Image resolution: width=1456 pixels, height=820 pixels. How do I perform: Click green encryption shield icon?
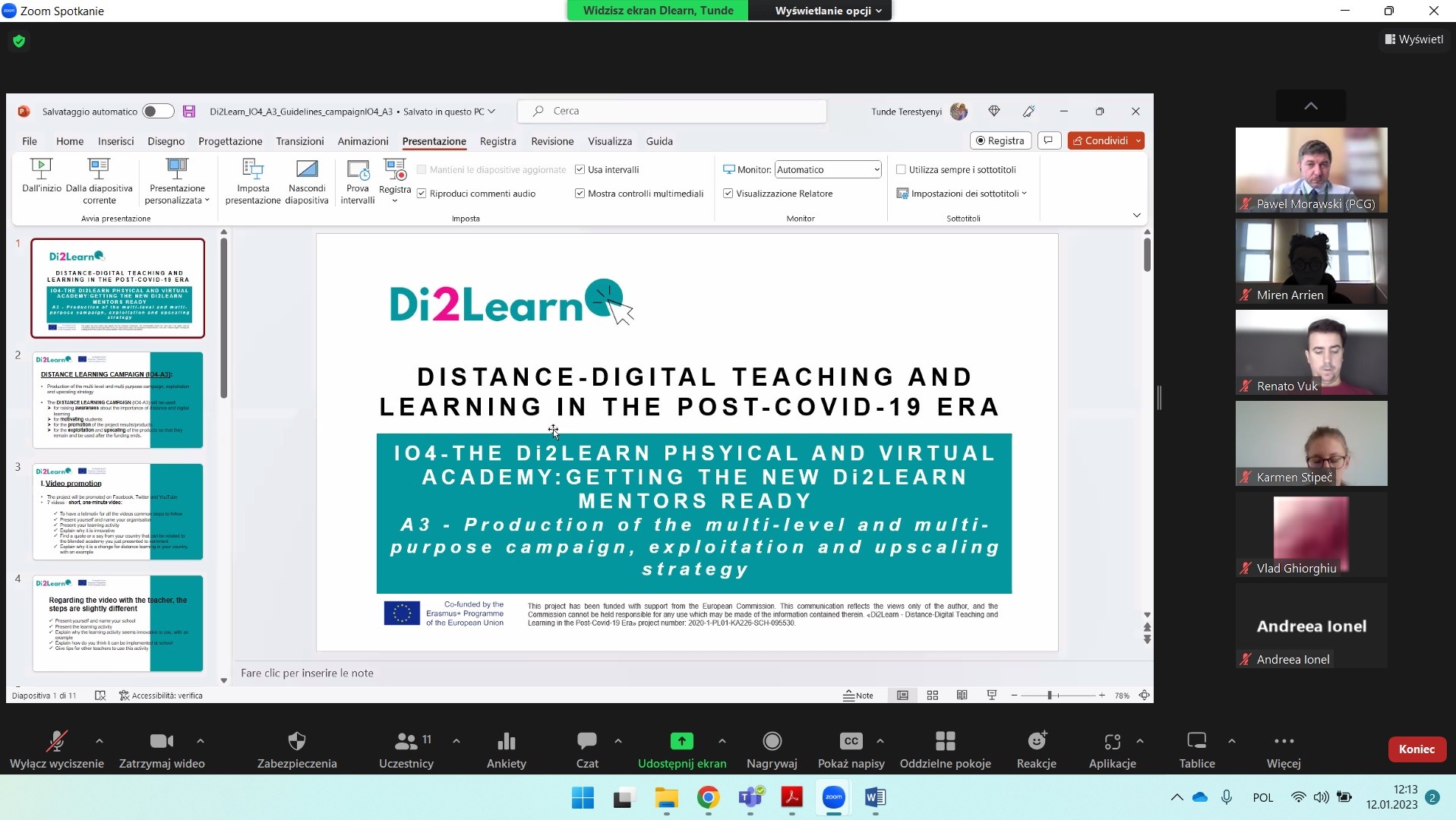(19, 41)
